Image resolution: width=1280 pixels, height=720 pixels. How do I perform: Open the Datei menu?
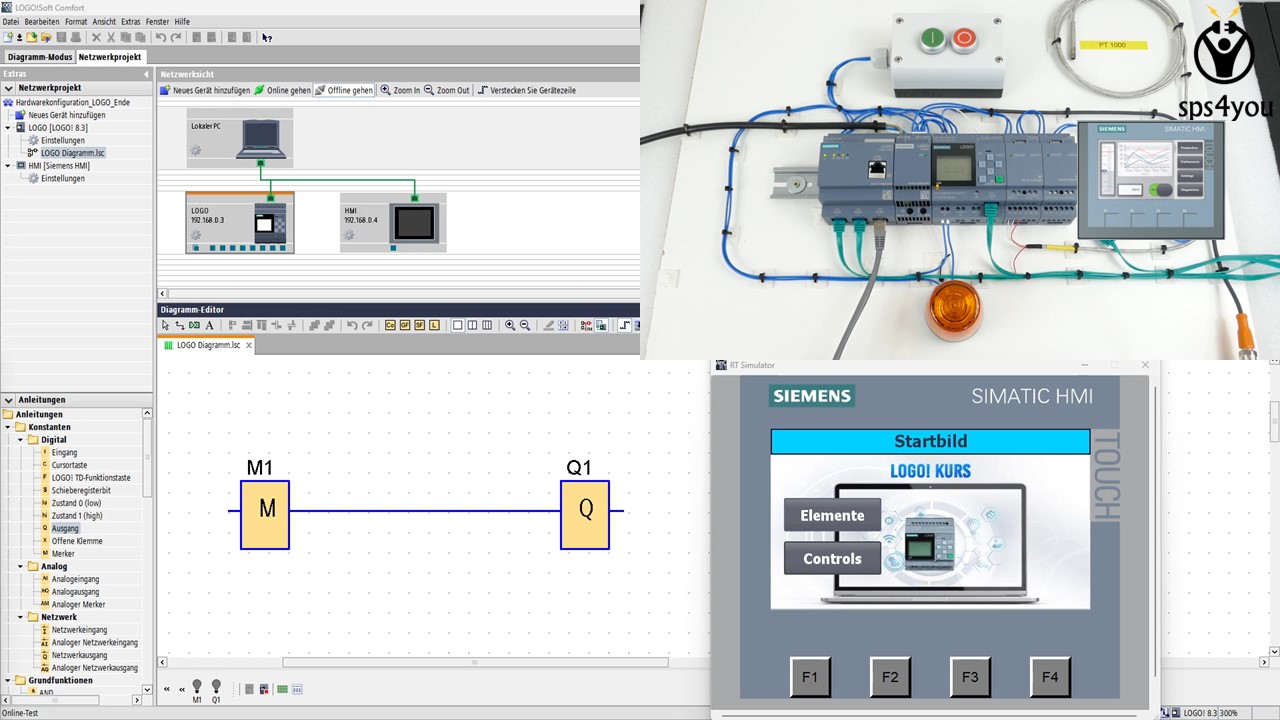[x=10, y=21]
